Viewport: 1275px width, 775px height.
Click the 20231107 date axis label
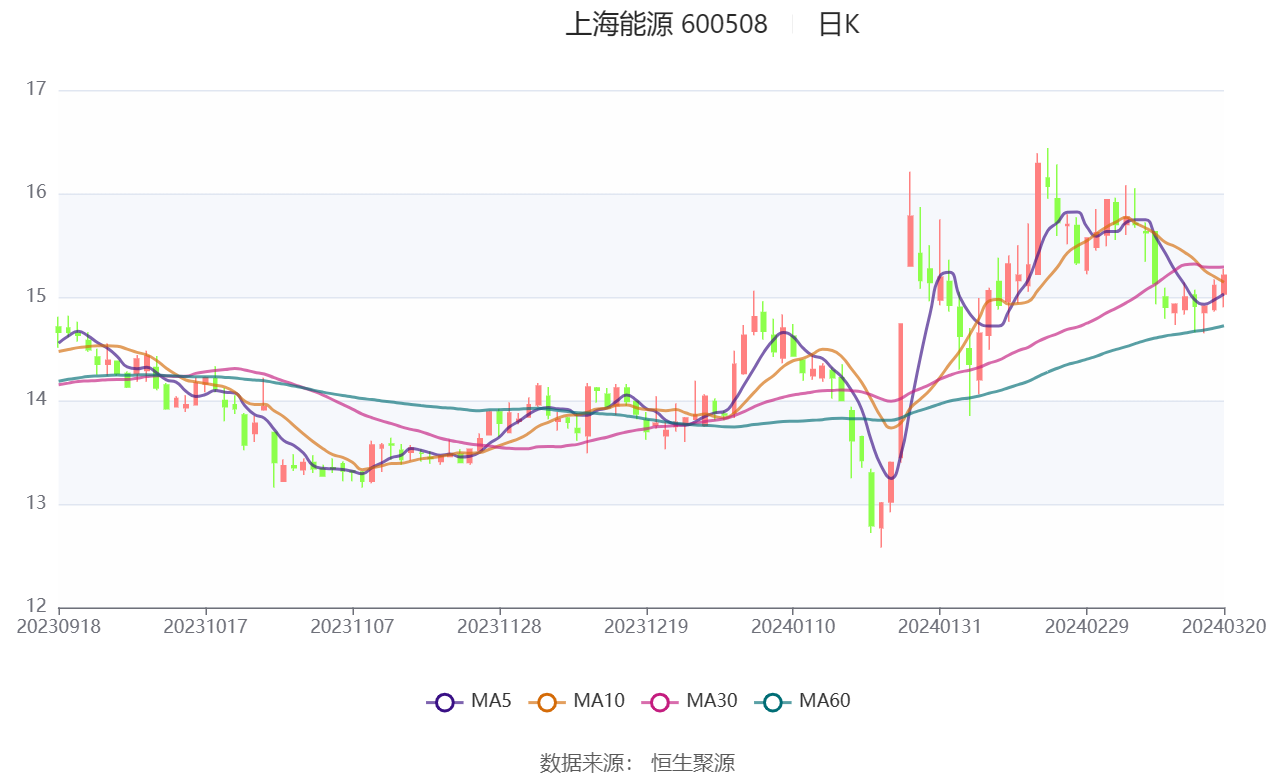(353, 626)
